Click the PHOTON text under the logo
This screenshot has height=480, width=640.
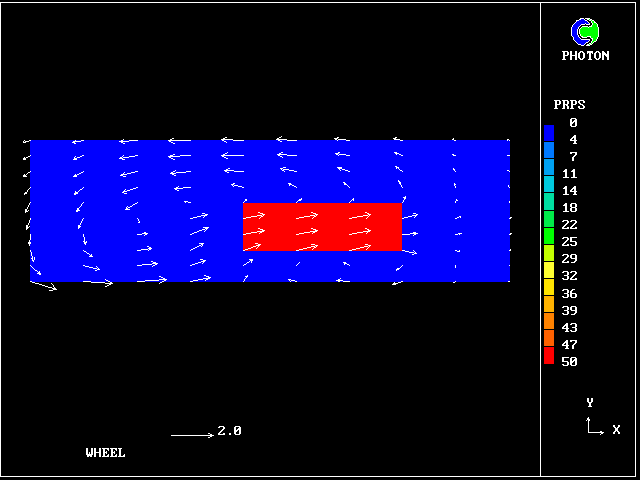tap(585, 56)
